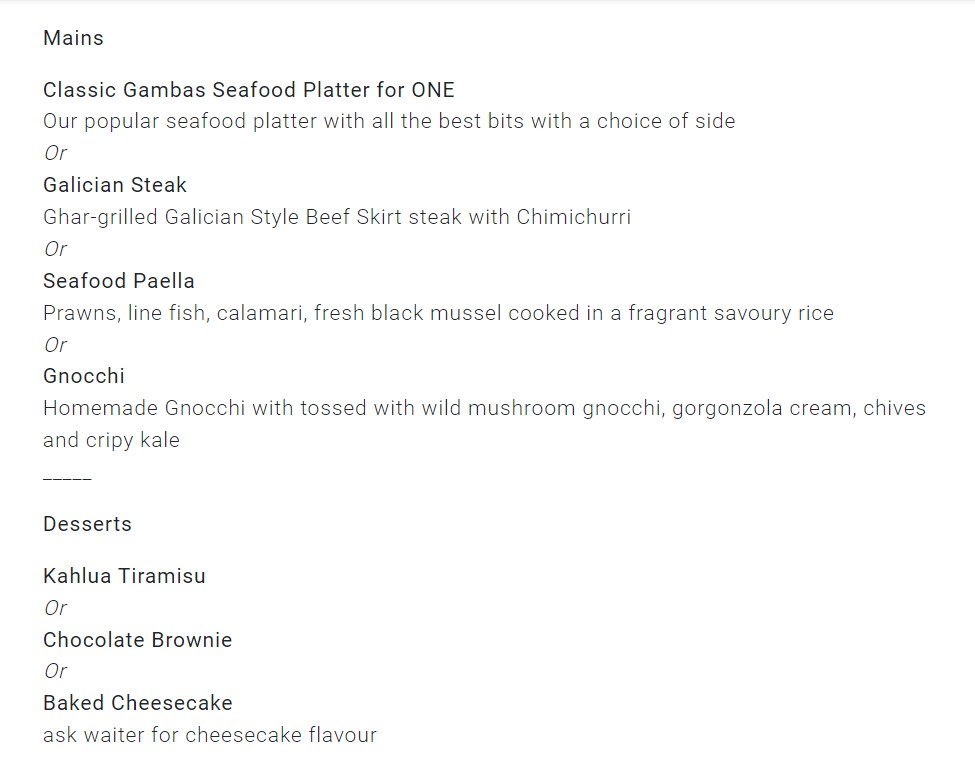Click the Seafood Paella dish title

(118, 281)
